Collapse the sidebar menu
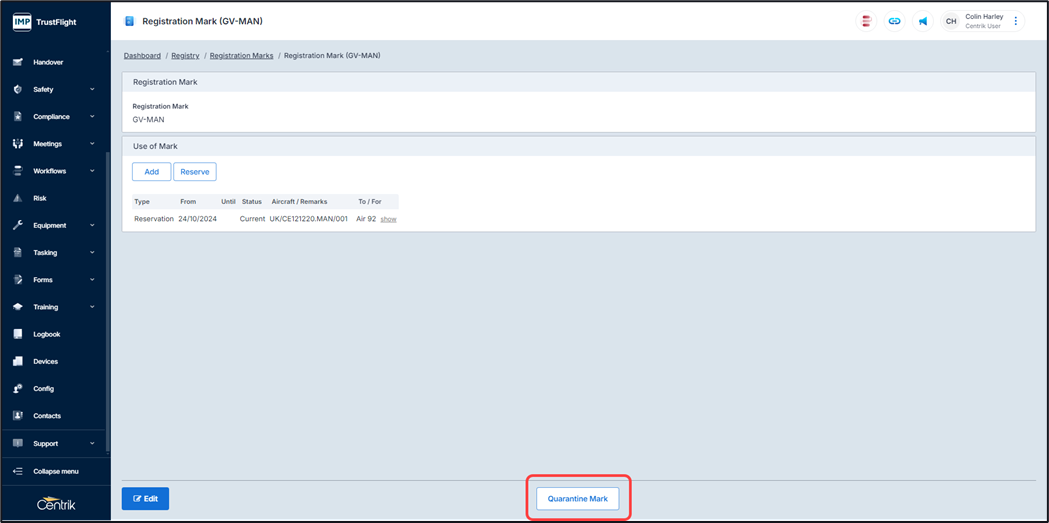Screen dimensions: 1049x523 click(55, 471)
